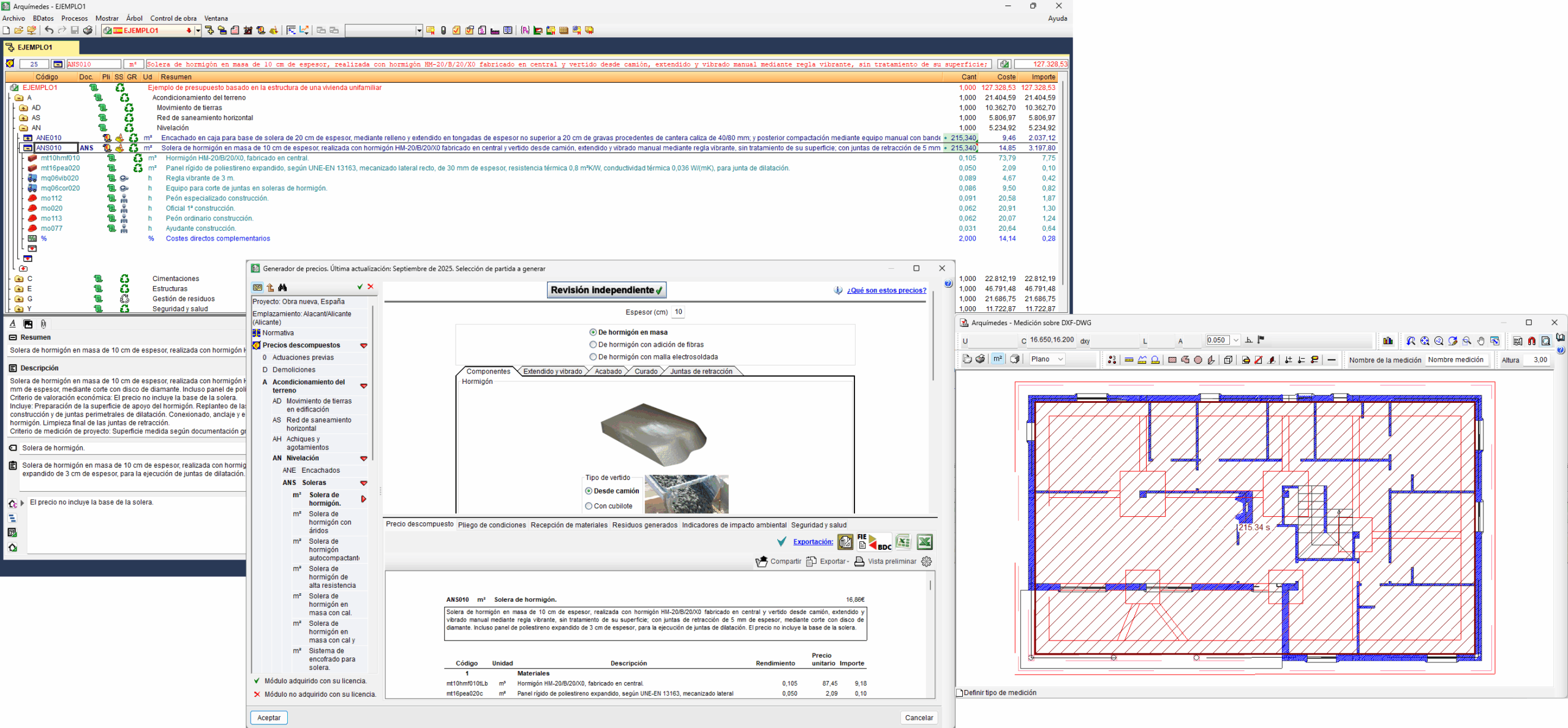Collapse the Precios descompuestos section arrow
The height and width of the screenshot is (728, 1568).
[363, 346]
